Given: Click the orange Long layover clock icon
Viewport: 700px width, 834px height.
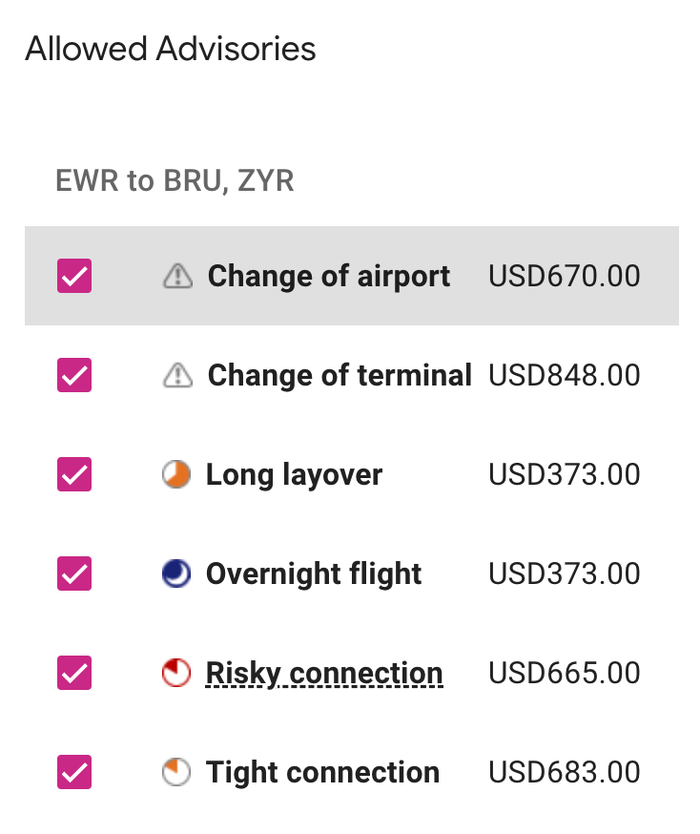Looking at the screenshot, I should pos(177,474).
